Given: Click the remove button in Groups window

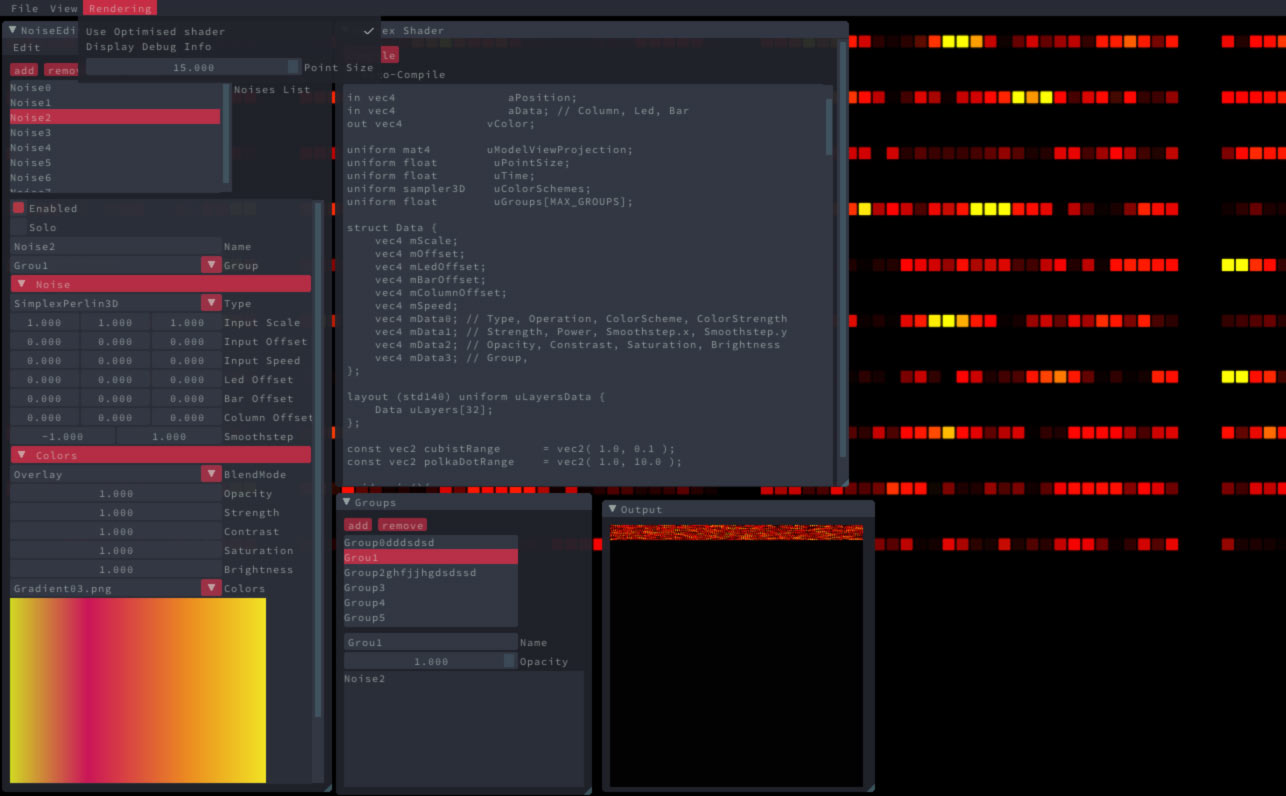Looking at the screenshot, I should [402, 525].
